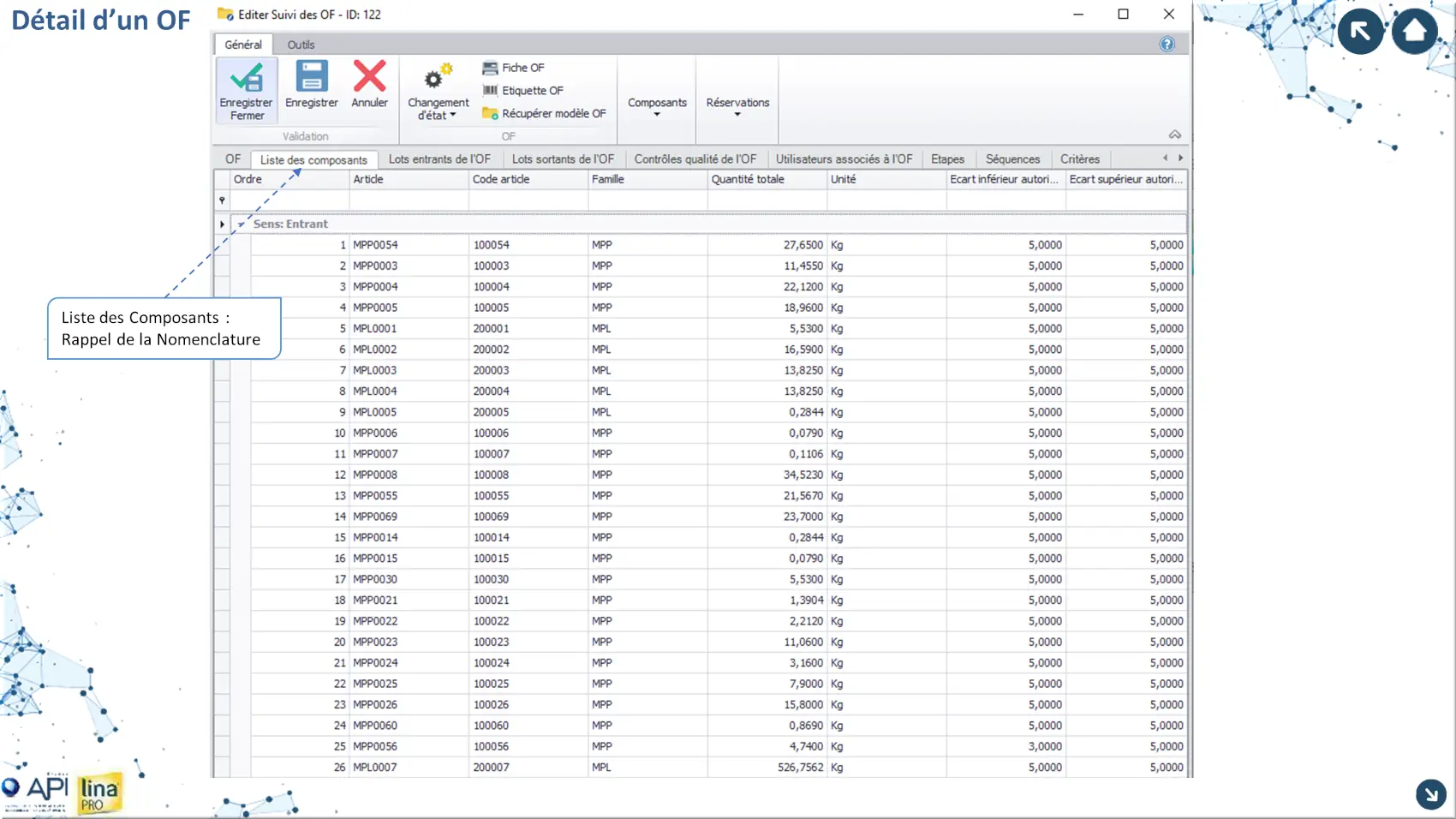Save with the Enregistrer floppy disk icon
The height and width of the screenshot is (819, 1456).
[311, 77]
